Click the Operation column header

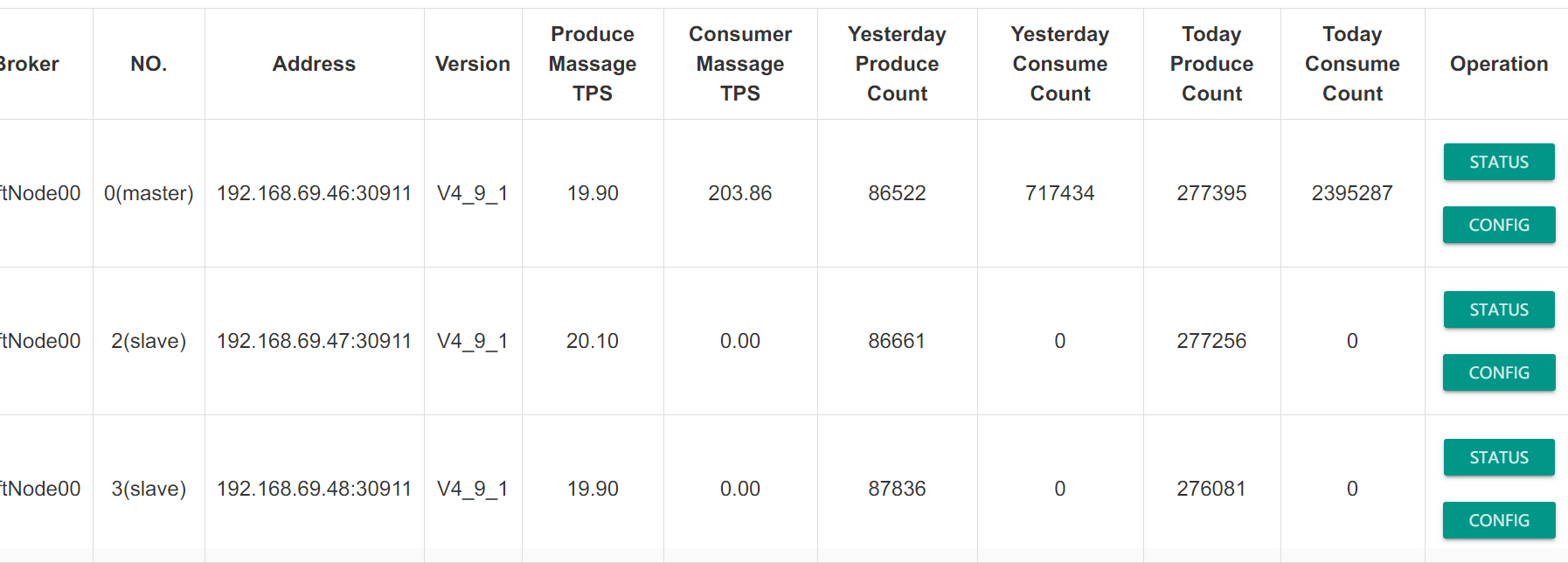point(1498,64)
